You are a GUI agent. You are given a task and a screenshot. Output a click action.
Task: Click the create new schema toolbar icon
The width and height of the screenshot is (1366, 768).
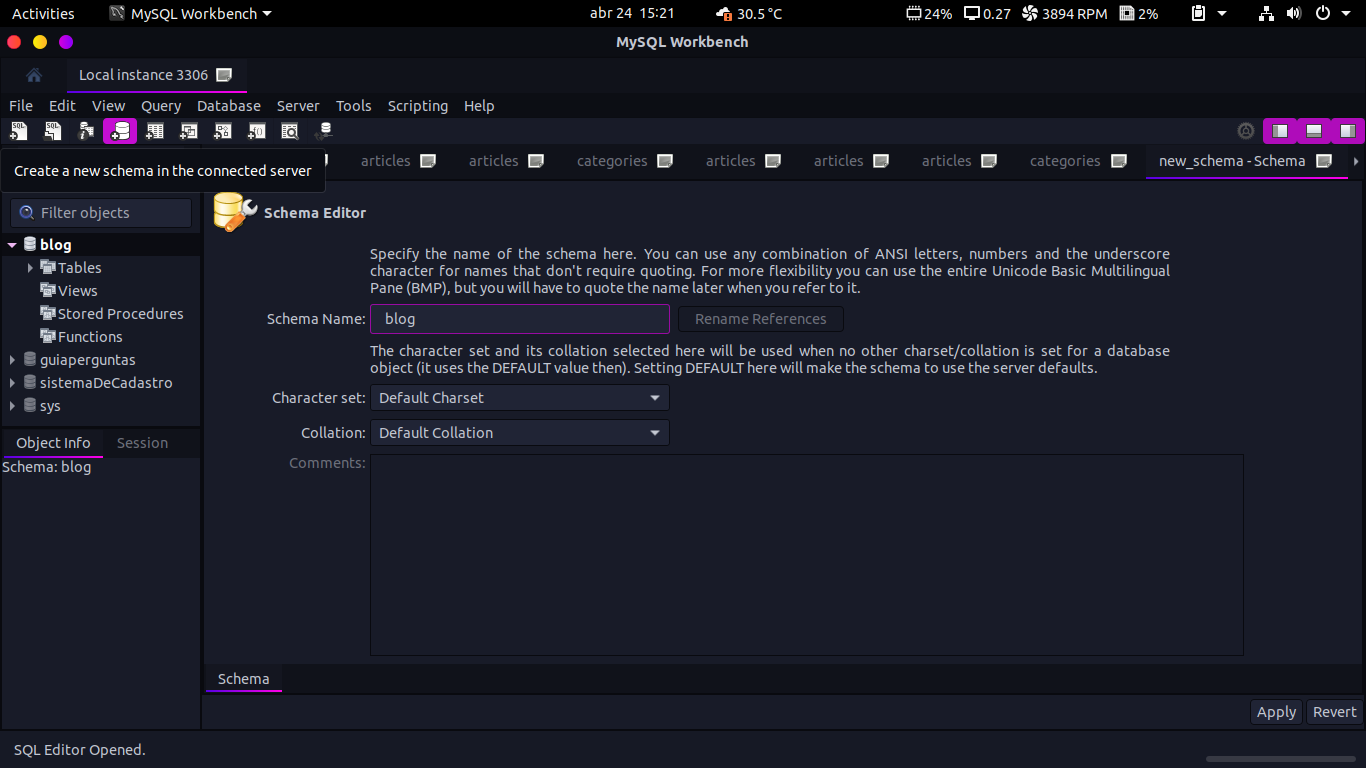tap(120, 131)
